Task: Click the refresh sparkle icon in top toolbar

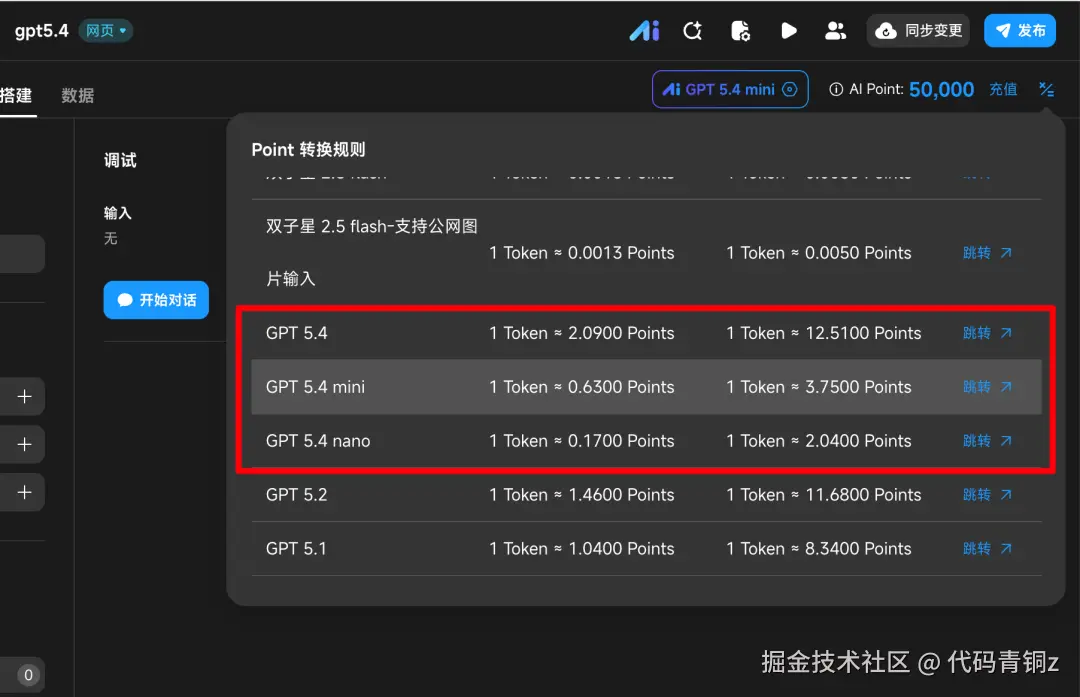Action: (692, 30)
